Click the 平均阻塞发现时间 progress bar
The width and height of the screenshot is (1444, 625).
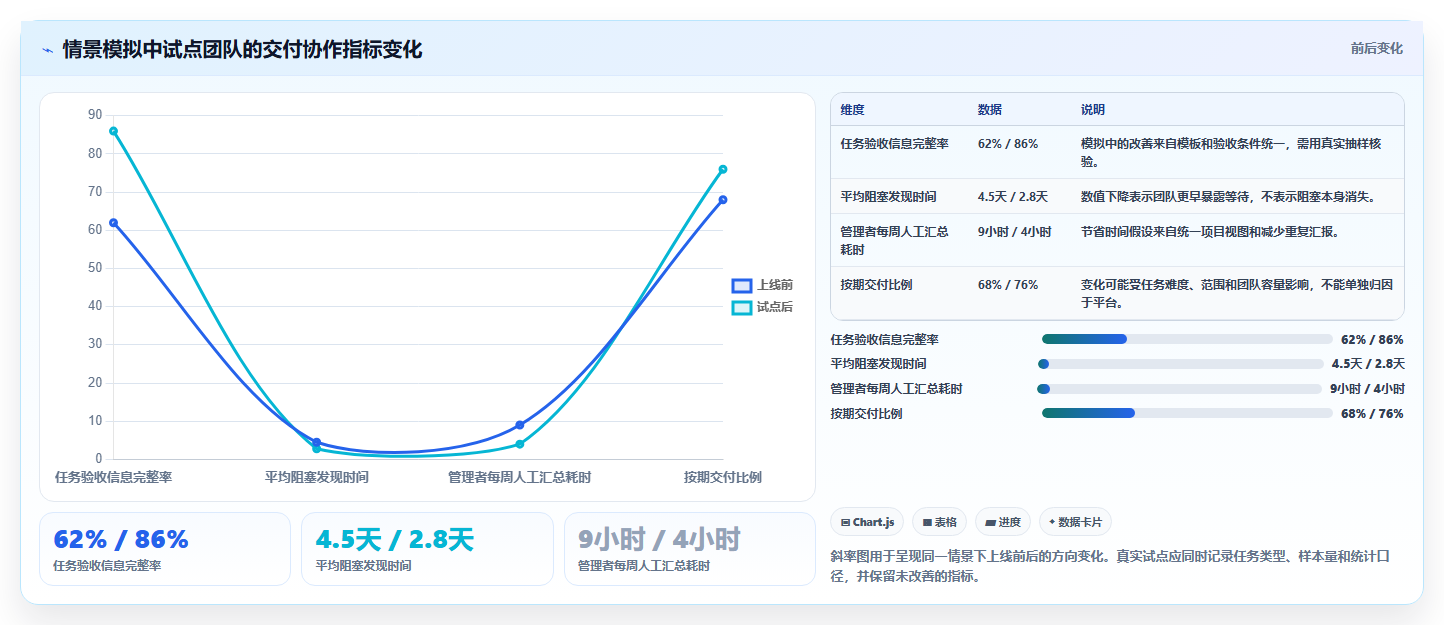pos(1182,364)
